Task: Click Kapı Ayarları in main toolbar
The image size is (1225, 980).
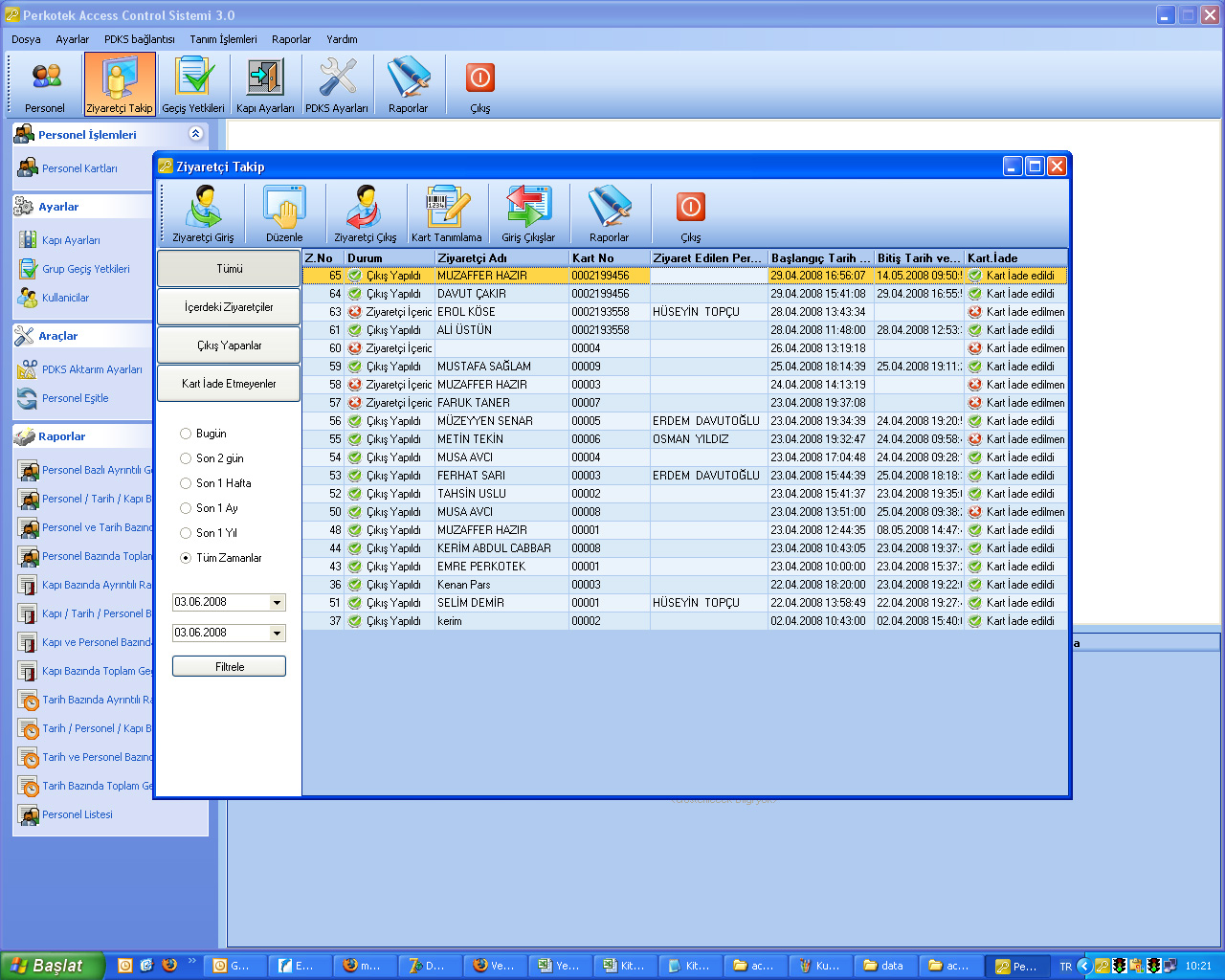Action: (x=265, y=85)
